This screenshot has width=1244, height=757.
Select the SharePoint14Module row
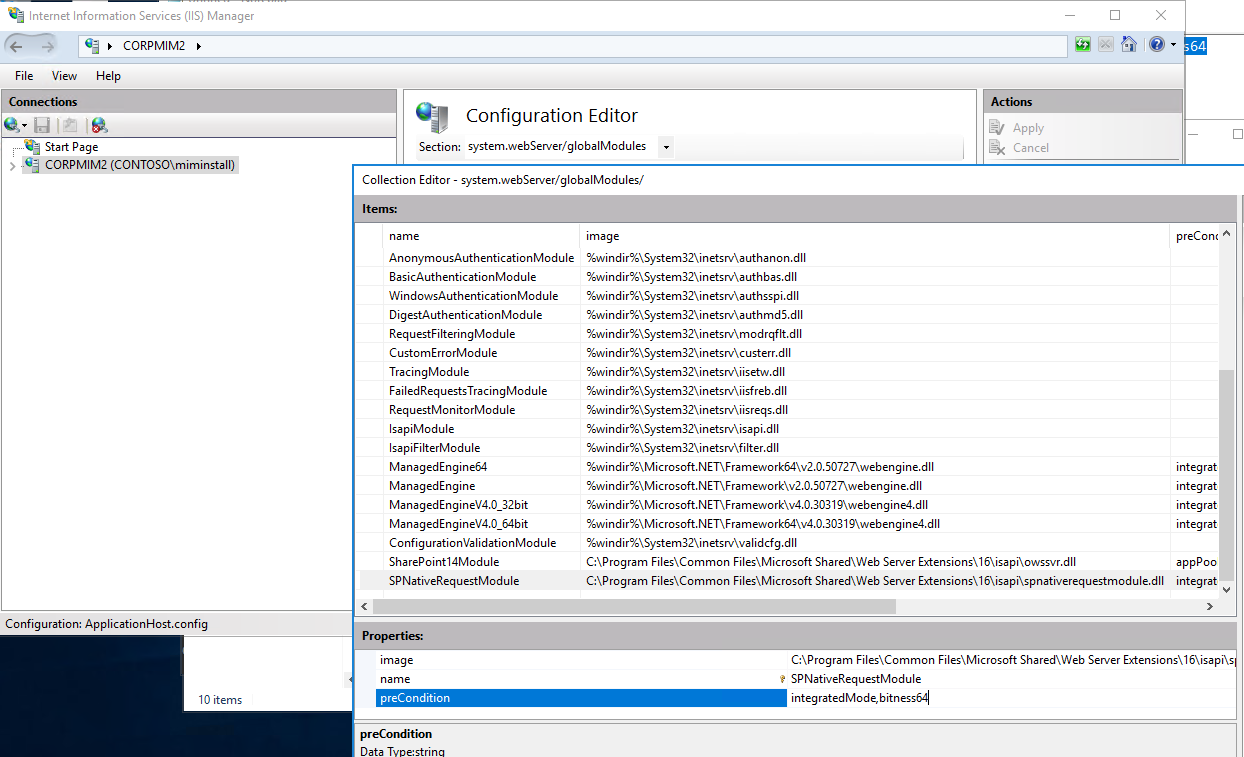(x=788, y=562)
